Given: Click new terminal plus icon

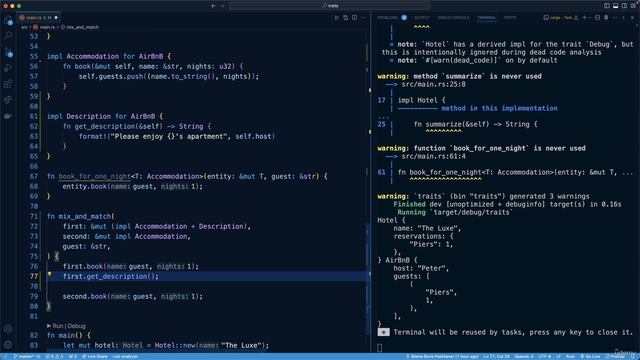Looking at the screenshot, I should [584, 18].
